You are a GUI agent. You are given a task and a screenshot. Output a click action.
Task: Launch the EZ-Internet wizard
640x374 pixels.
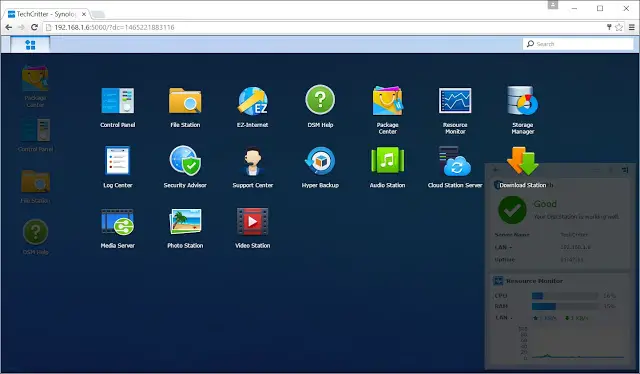tap(252, 107)
